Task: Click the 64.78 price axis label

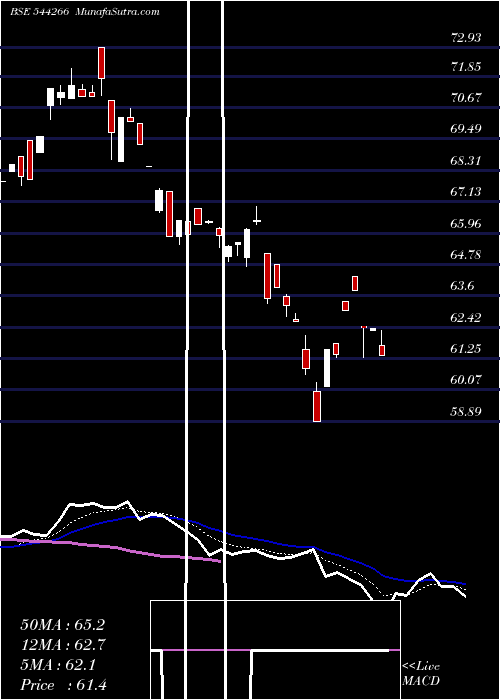Action: click(x=467, y=254)
